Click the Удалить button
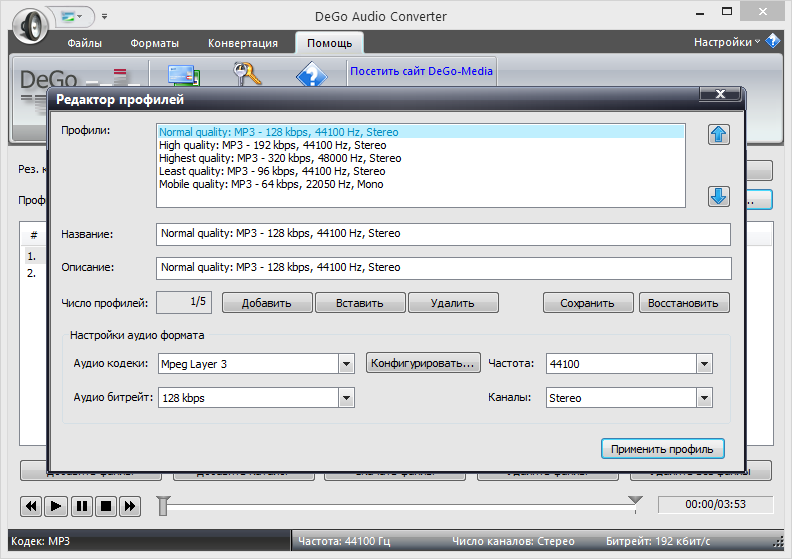The height and width of the screenshot is (559, 792). pyautogui.click(x=453, y=303)
